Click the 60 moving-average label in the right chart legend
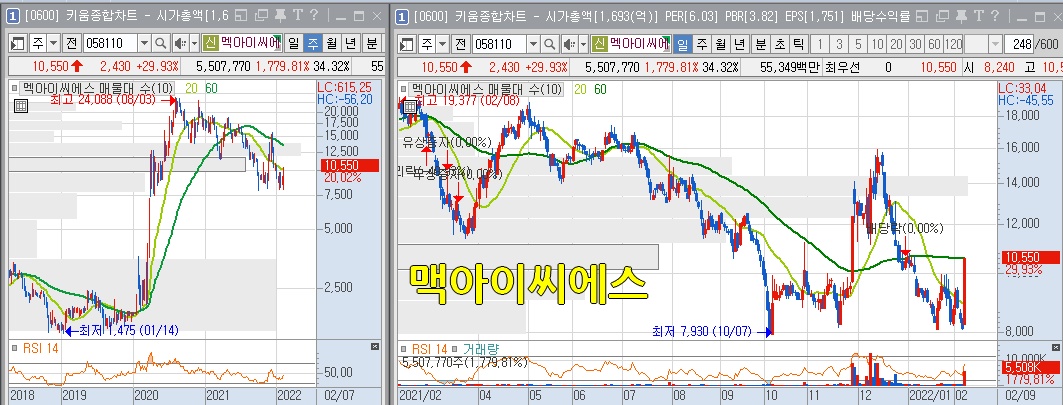The width and height of the screenshot is (1063, 405). coord(601,89)
